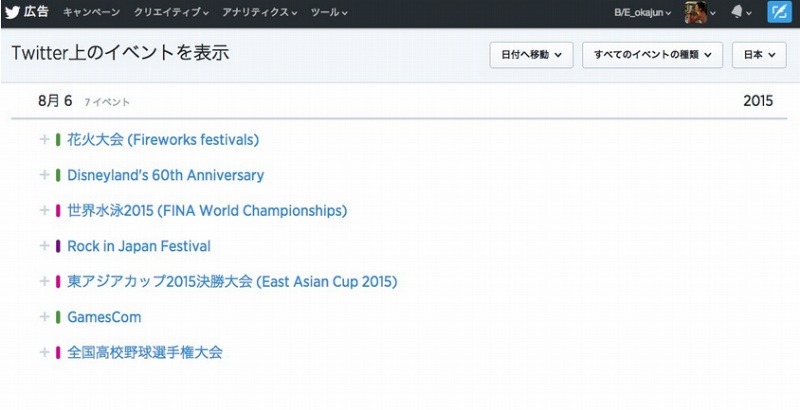Click magenta category marker beside 世界水泳2015
This screenshot has height=410, width=800.
click(58, 210)
